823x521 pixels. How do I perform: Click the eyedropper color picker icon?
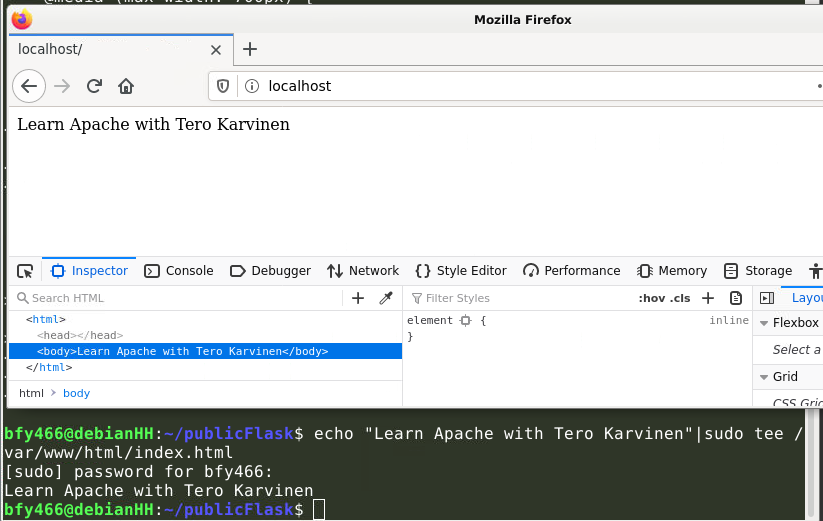(386, 298)
